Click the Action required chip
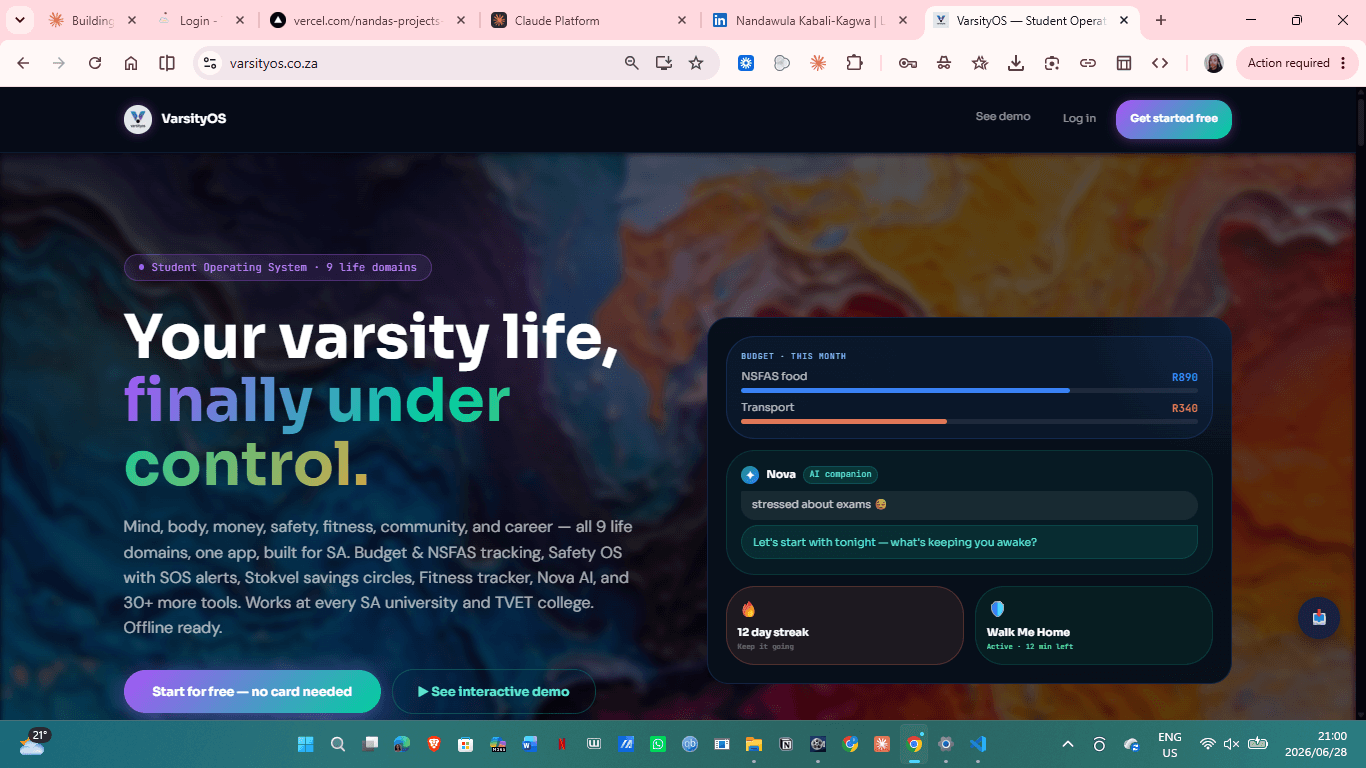The image size is (1366, 768). pos(1297,63)
